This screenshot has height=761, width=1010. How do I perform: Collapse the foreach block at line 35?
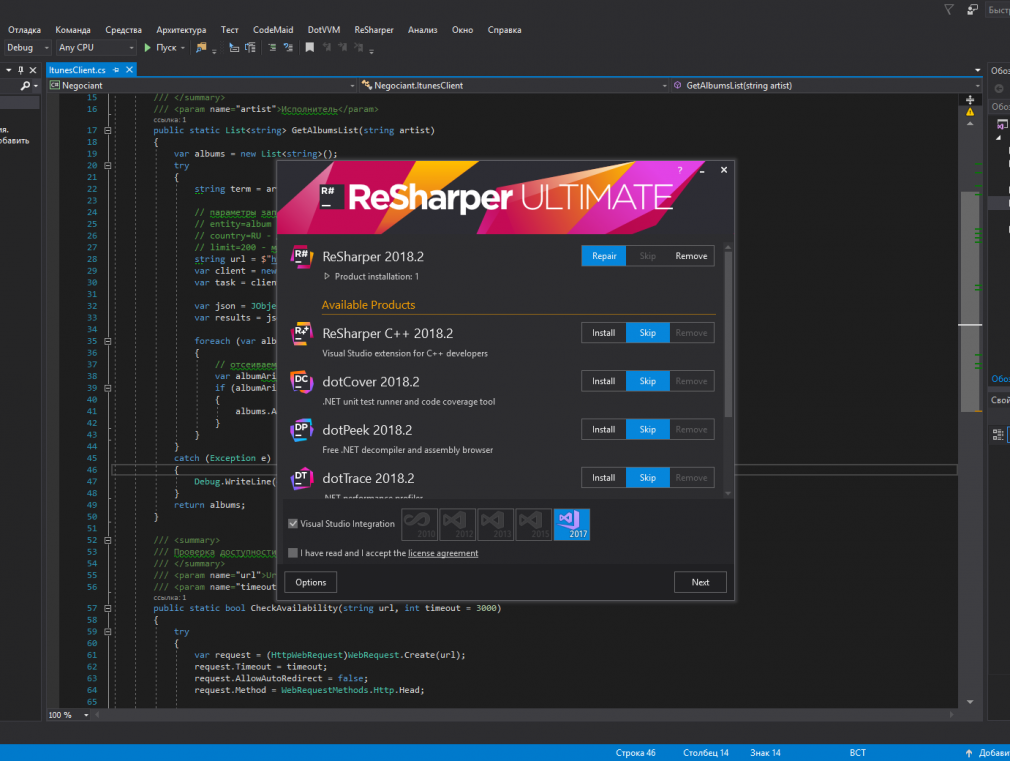click(108, 342)
